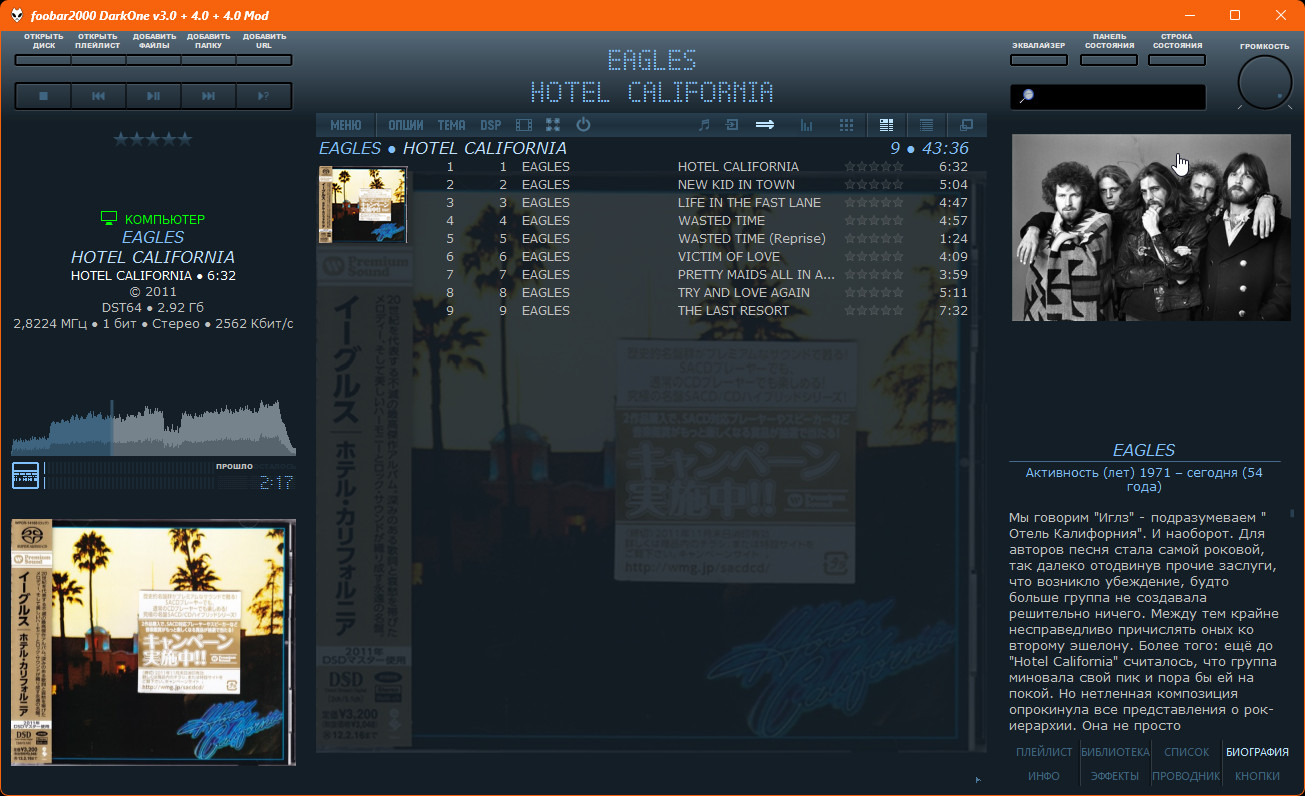This screenshot has width=1305, height=796.
Task: Click the Добавить URL button
Action: coord(264,60)
